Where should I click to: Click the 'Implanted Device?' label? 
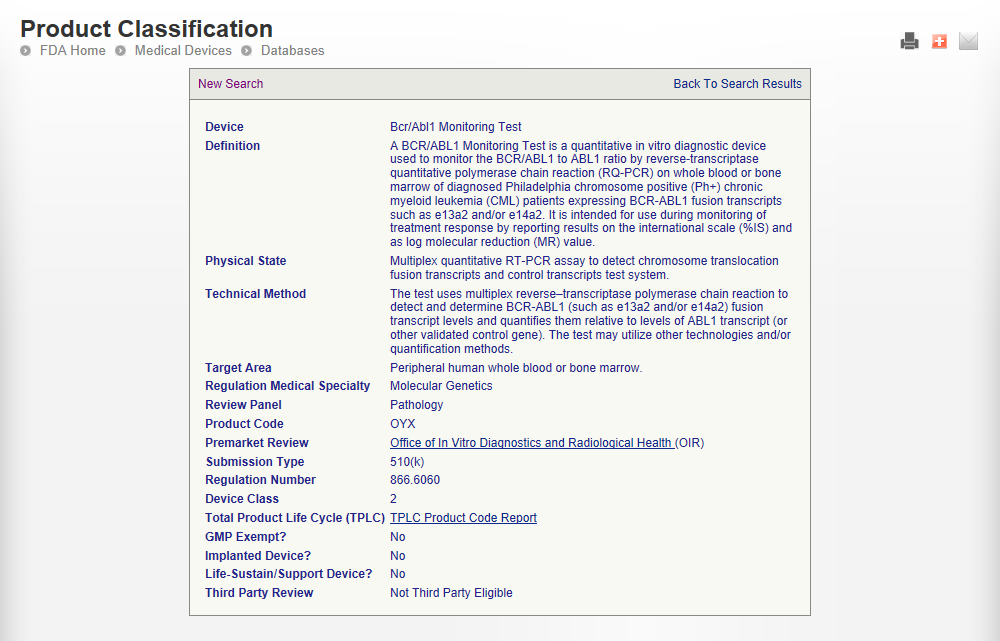tap(258, 556)
